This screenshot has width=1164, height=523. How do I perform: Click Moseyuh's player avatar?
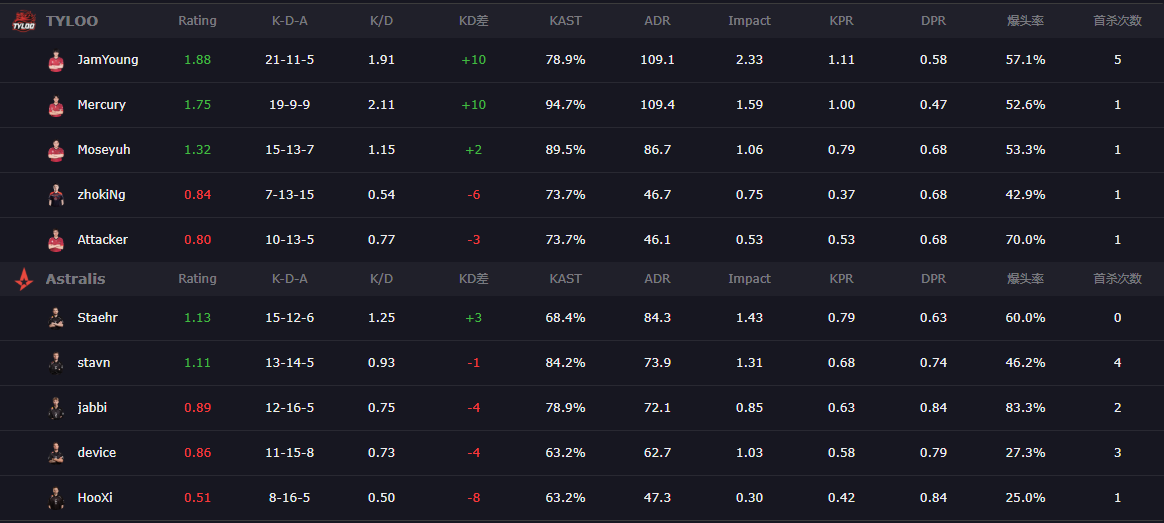click(56, 150)
